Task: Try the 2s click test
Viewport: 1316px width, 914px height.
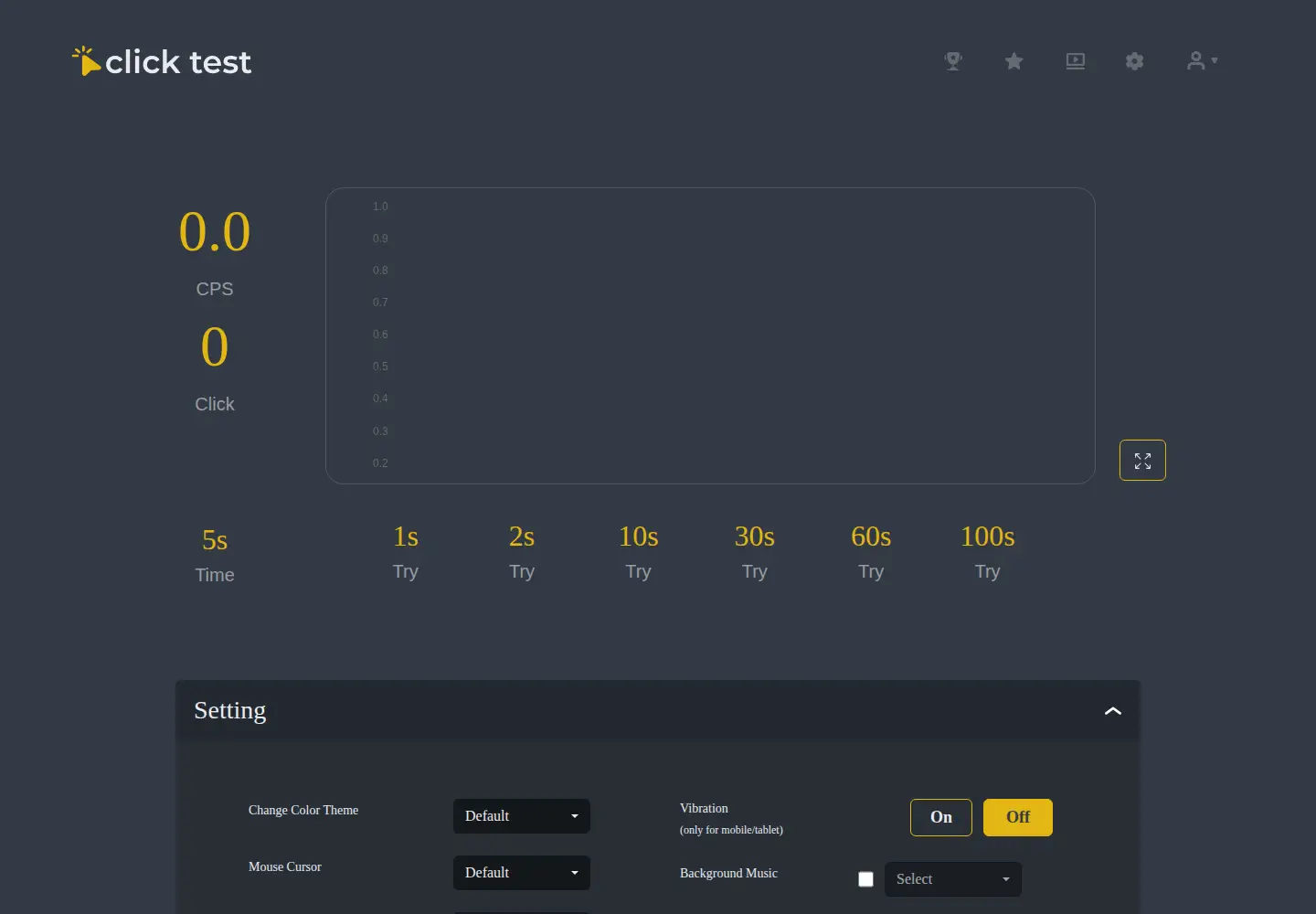Action: pos(522,552)
